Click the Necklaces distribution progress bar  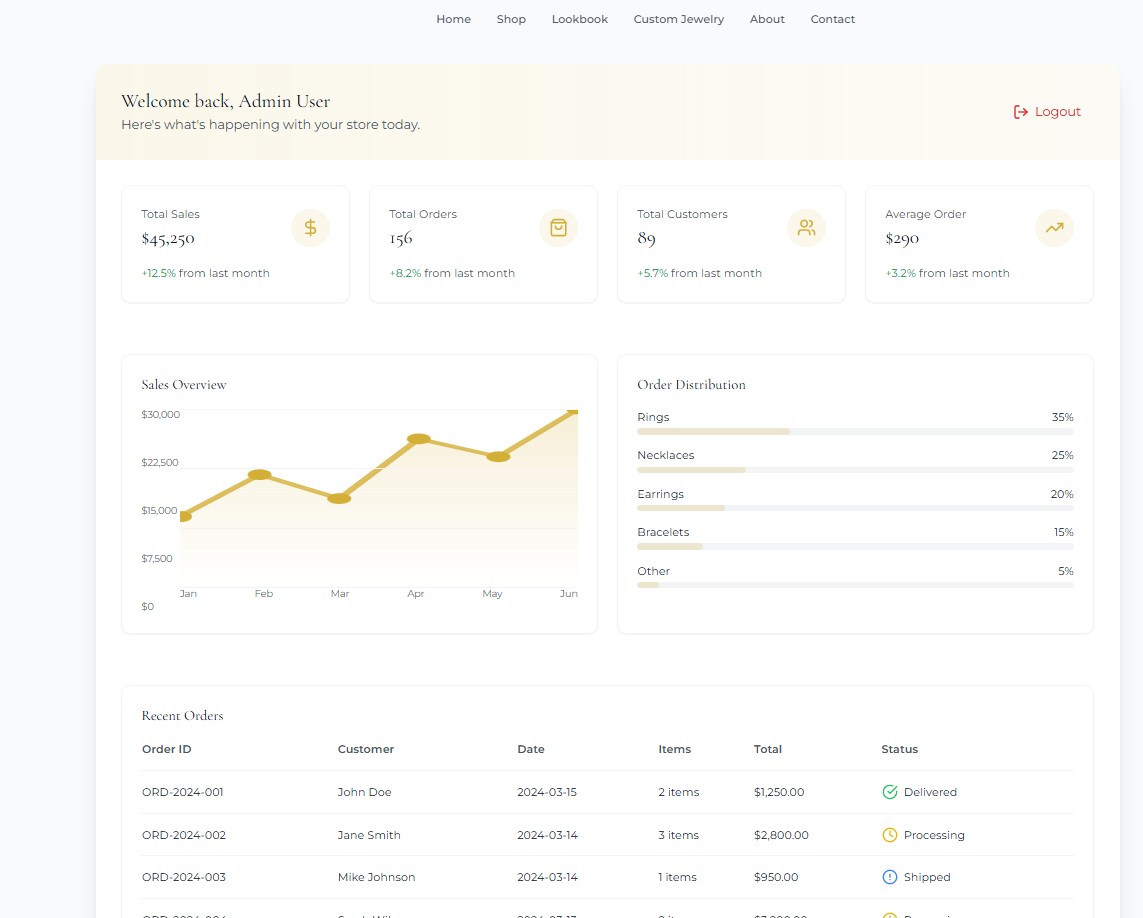(855, 470)
